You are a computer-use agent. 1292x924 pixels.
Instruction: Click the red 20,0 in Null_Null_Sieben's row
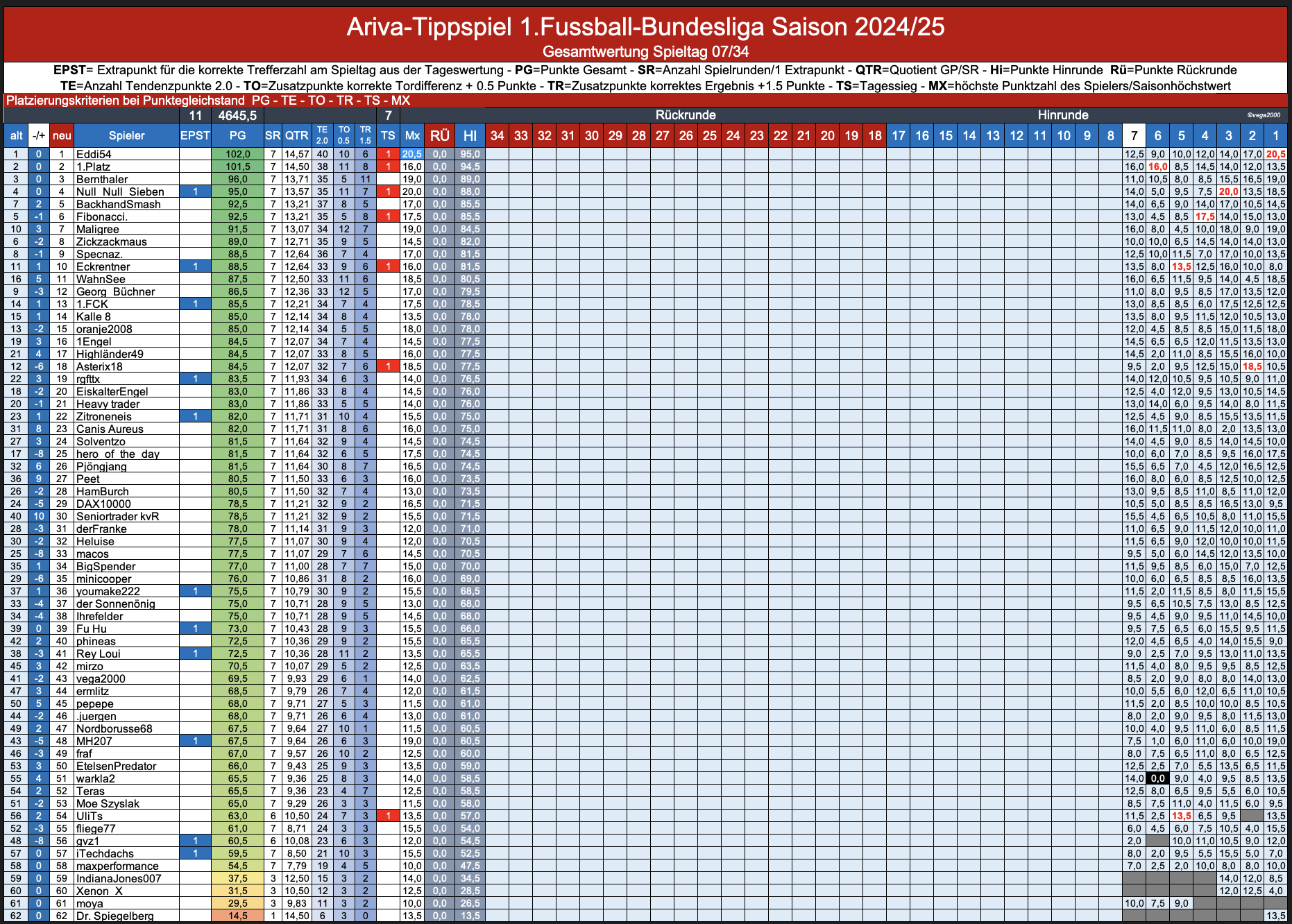click(x=1229, y=191)
